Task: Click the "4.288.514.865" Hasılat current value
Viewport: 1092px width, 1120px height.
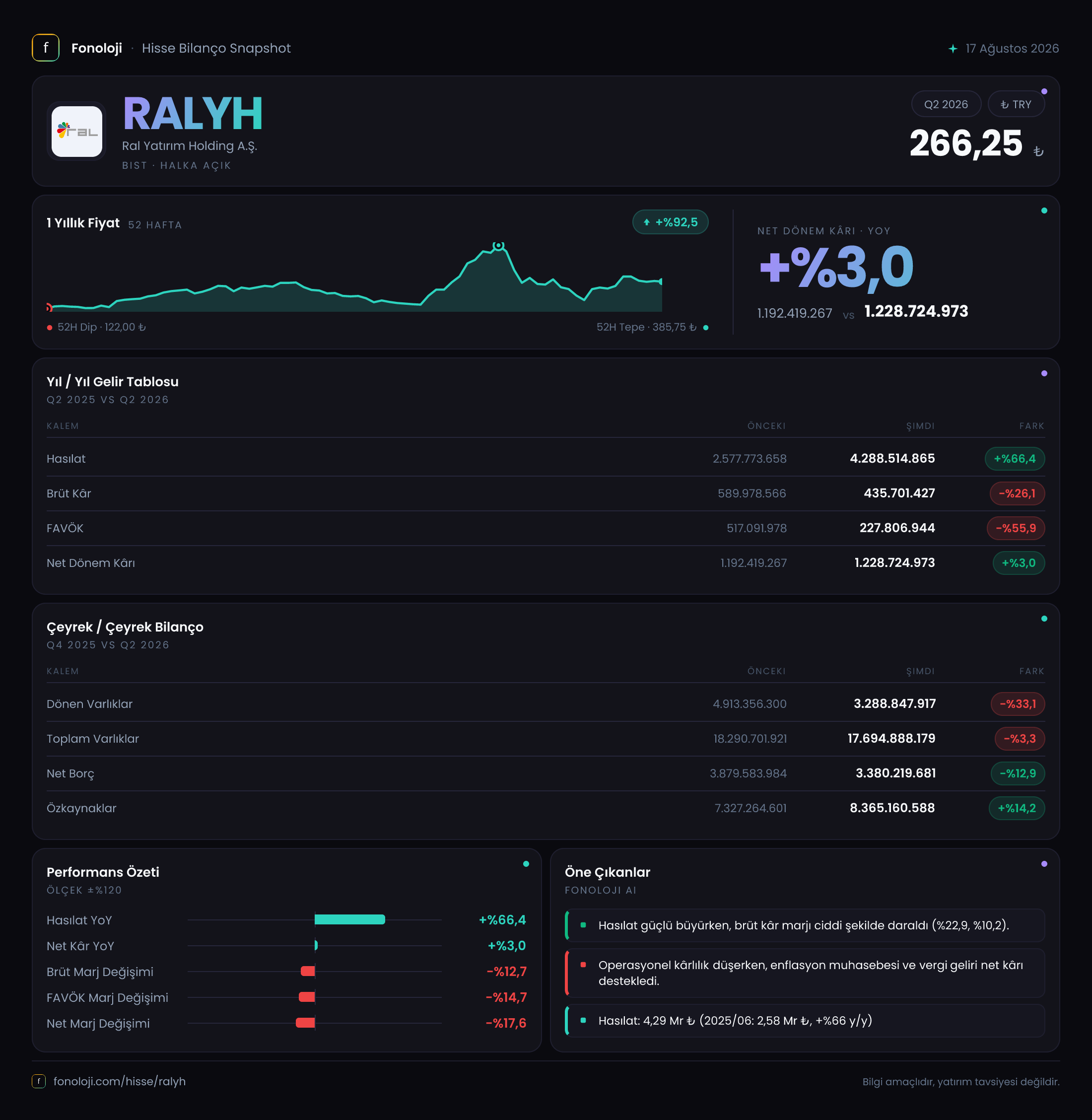Action: 892,458
